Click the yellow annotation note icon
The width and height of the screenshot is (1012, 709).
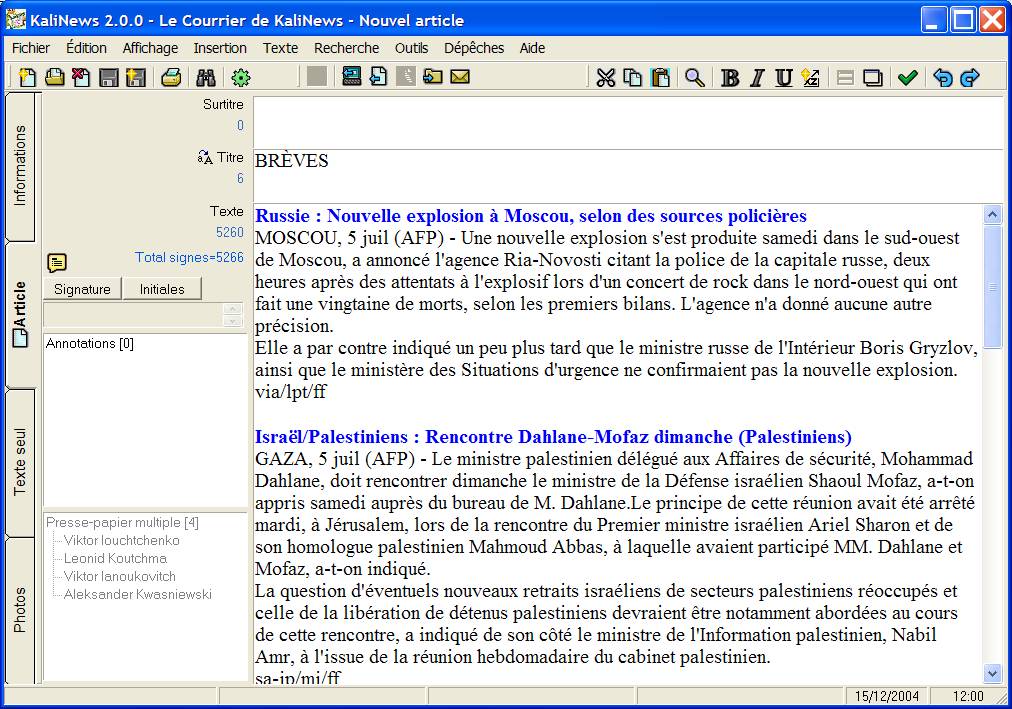pyautogui.click(x=57, y=262)
